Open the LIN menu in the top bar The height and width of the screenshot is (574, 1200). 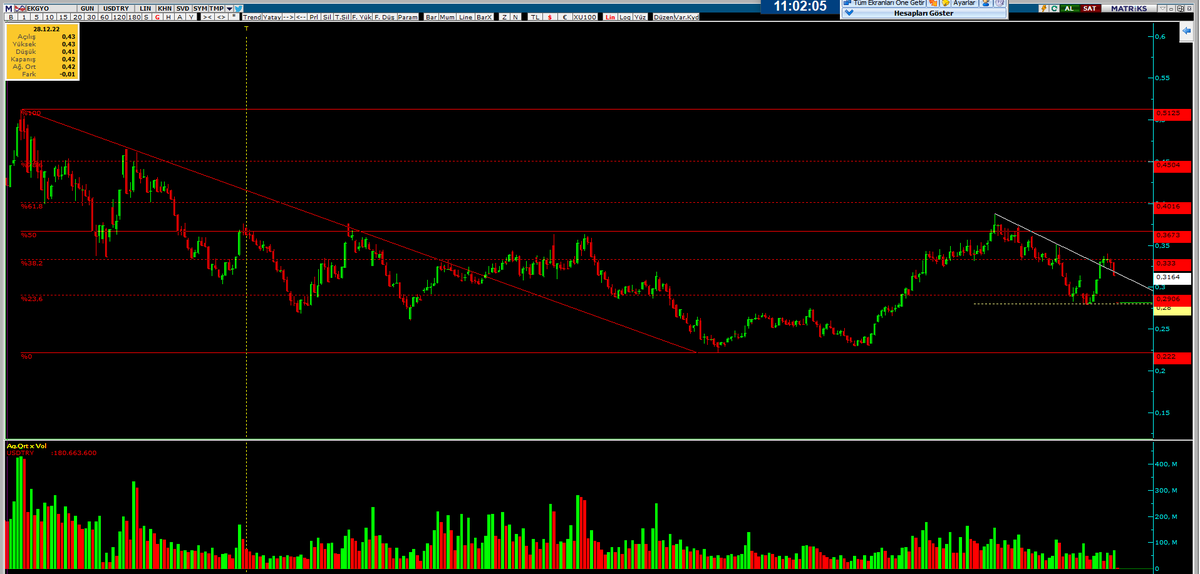pyautogui.click(x=145, y=8)
